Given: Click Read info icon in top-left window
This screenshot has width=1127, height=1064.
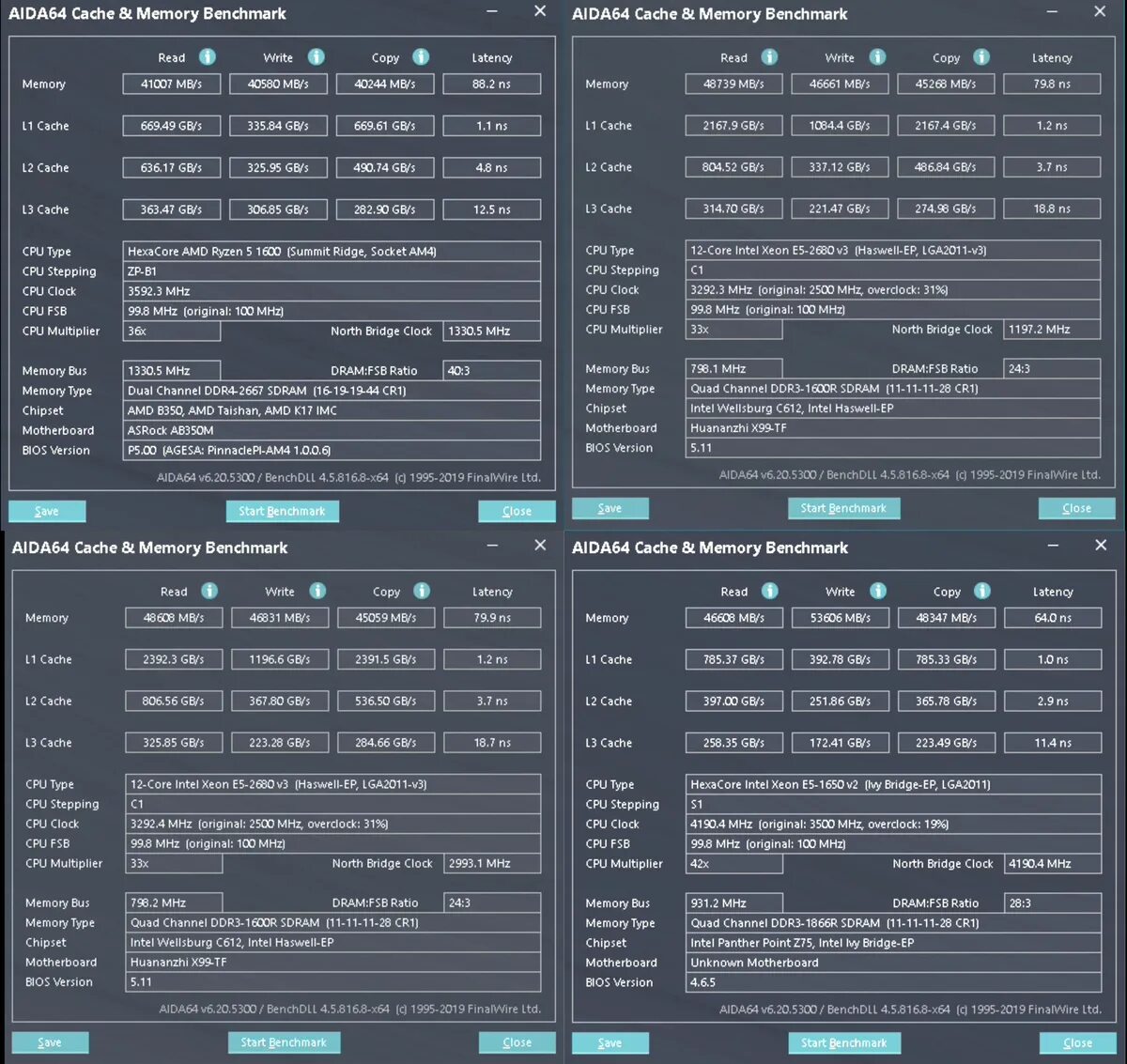Looking at the screenshot, I should [208, 57].
